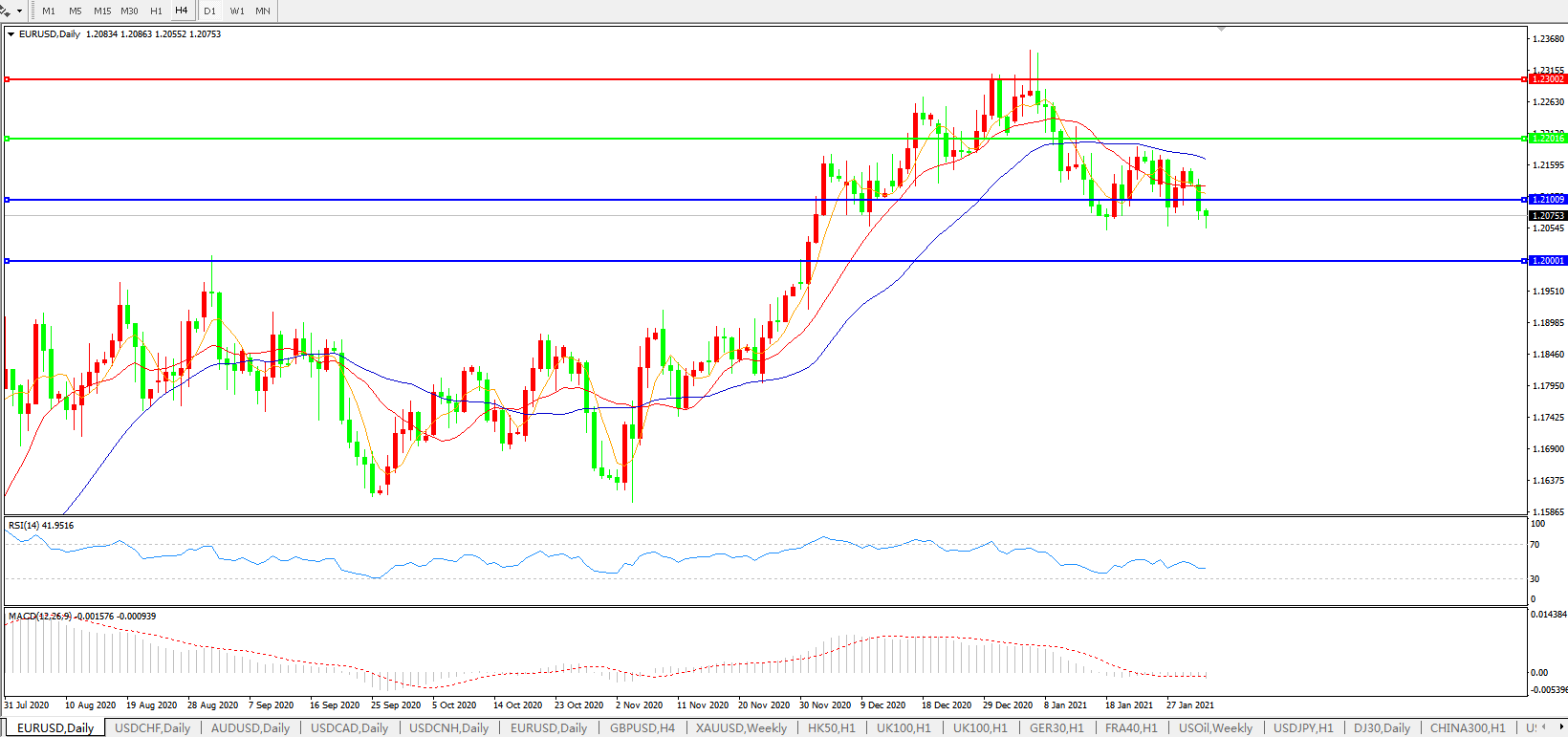Select the green 1.22016 line handle
1568x737 pixels.
(7, 139)
